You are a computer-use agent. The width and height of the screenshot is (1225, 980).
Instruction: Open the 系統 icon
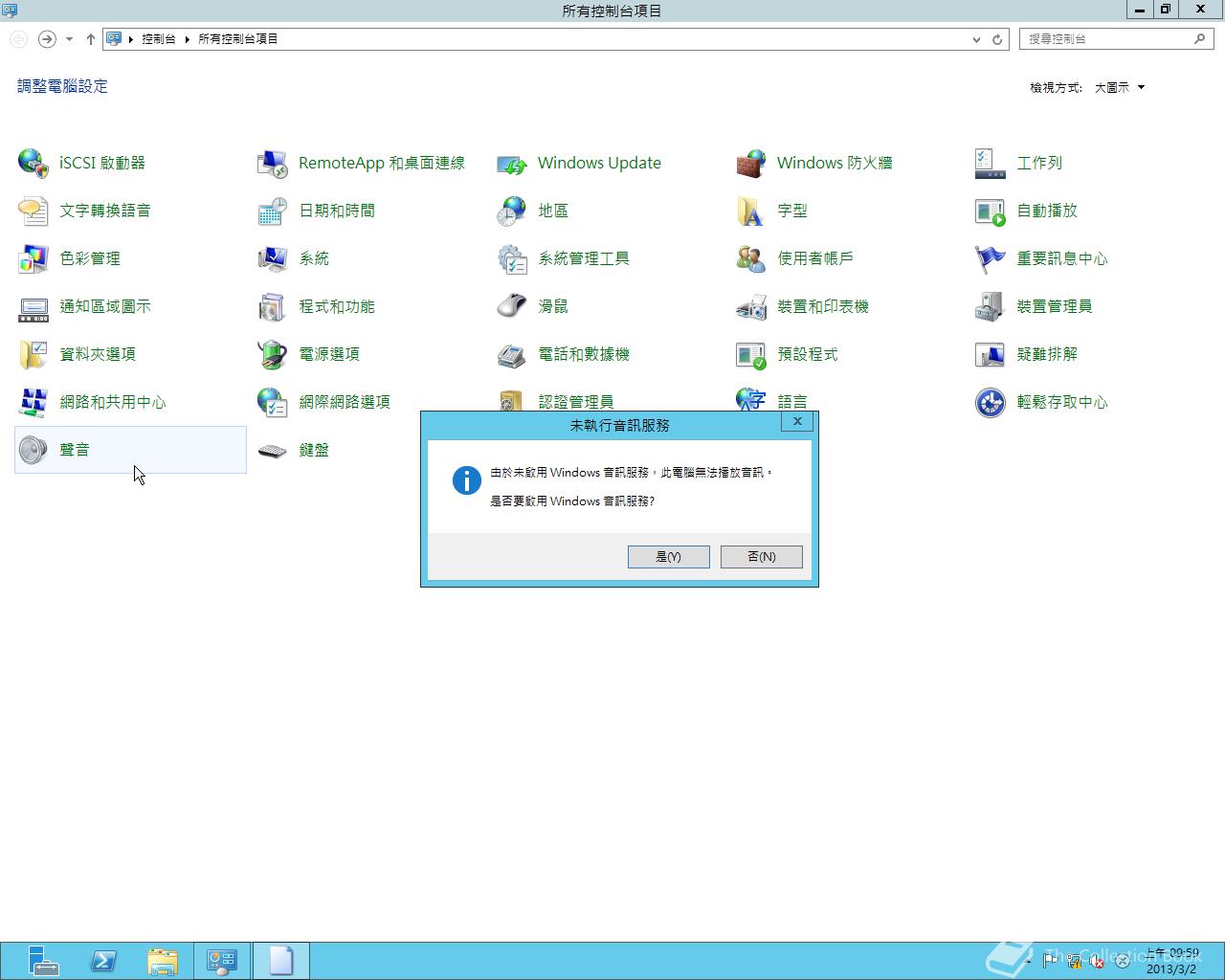(273, 258)
